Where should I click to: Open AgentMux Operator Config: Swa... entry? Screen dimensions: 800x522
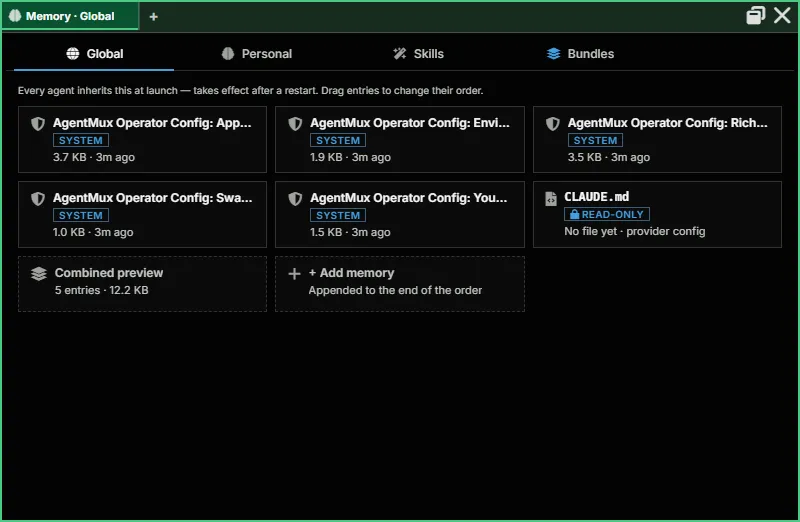(142, 214)
